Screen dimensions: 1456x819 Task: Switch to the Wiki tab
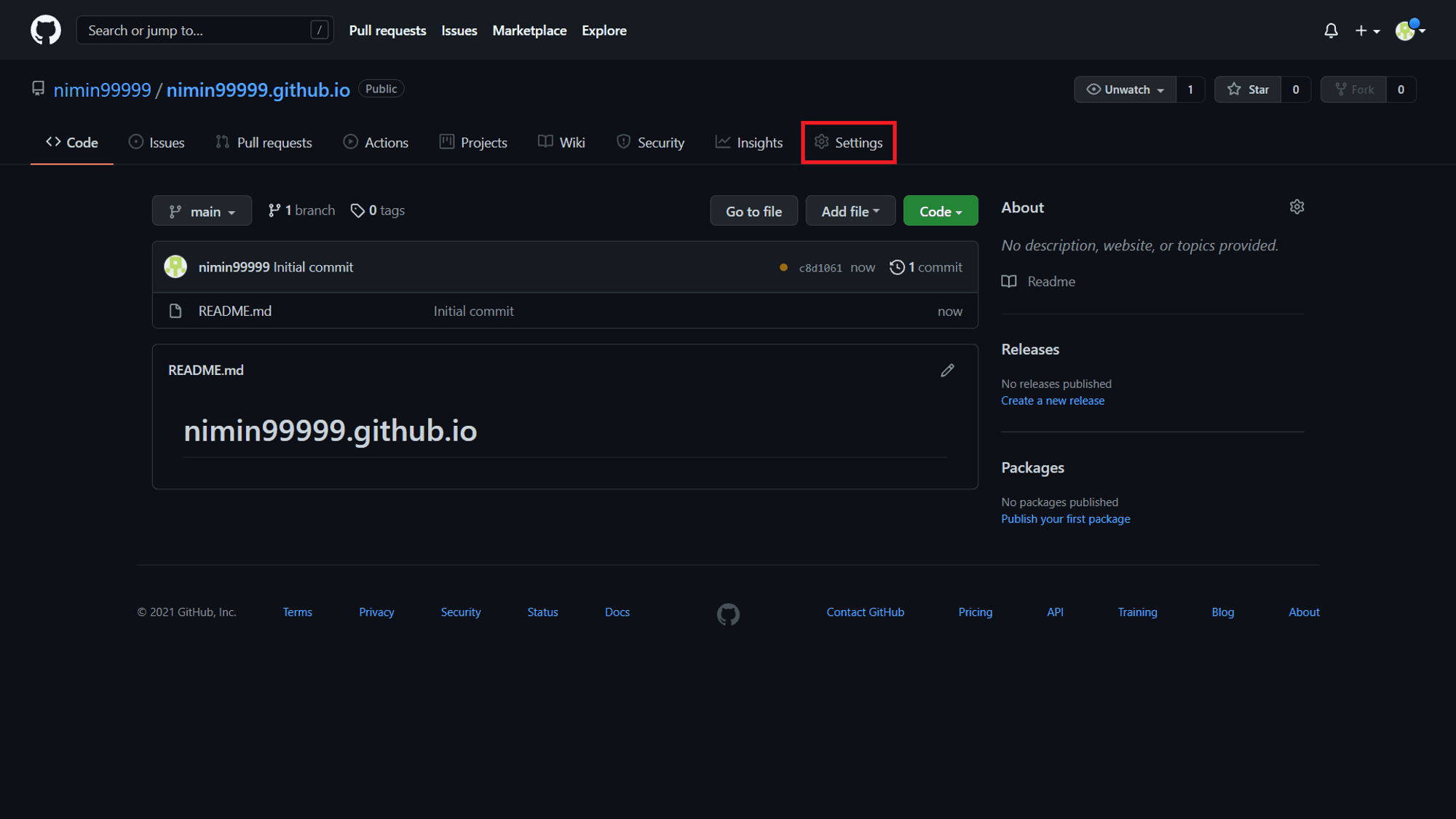tap(561, 143)
